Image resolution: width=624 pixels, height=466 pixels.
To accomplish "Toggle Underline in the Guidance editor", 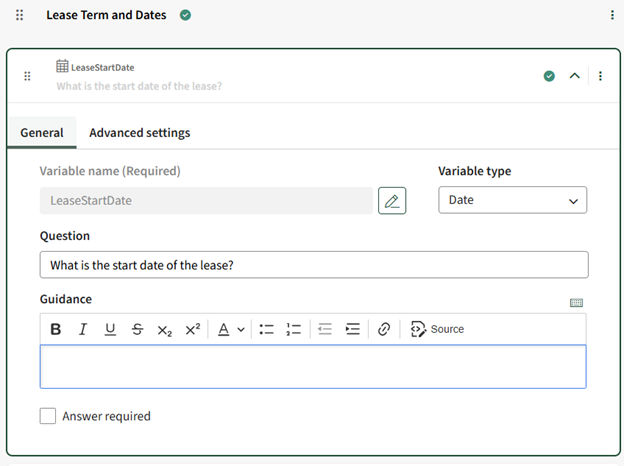I will click(110, 329).
